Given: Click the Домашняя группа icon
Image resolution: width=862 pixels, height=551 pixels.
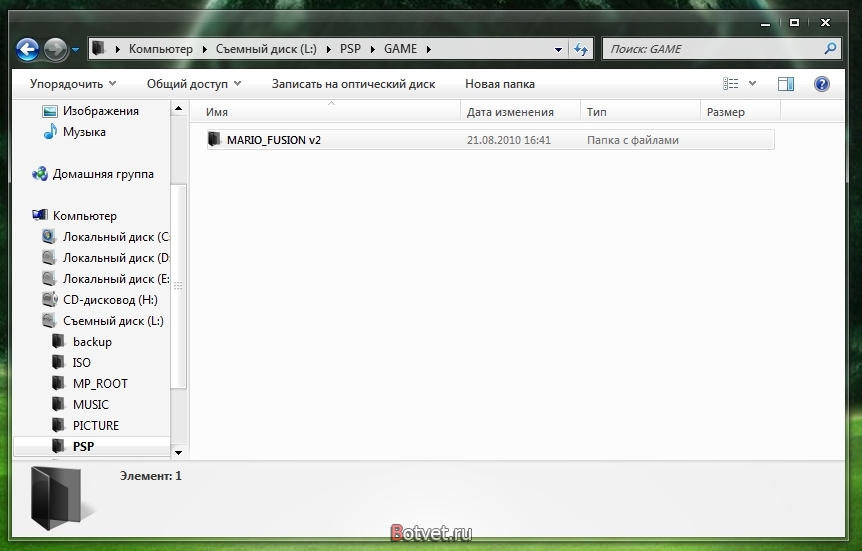Looking at the screenshot, I should point(40,174).
